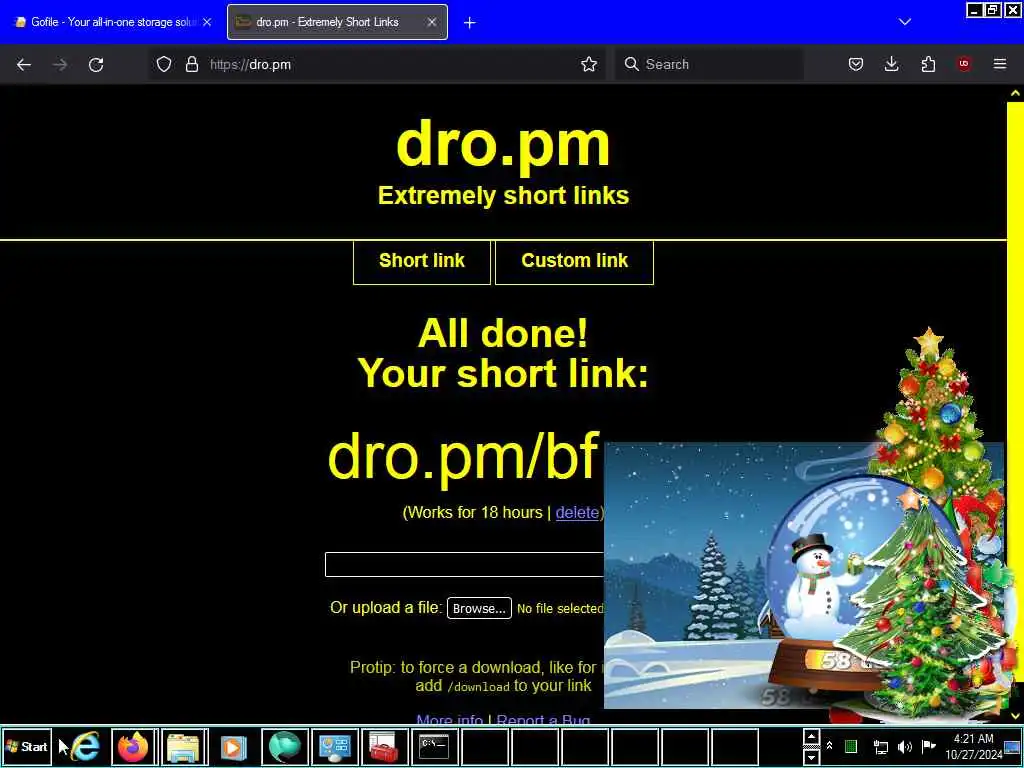Close the Gofile tab
Image resolution: width=1024 pixels, height=768 pixels.
(207, 22)
